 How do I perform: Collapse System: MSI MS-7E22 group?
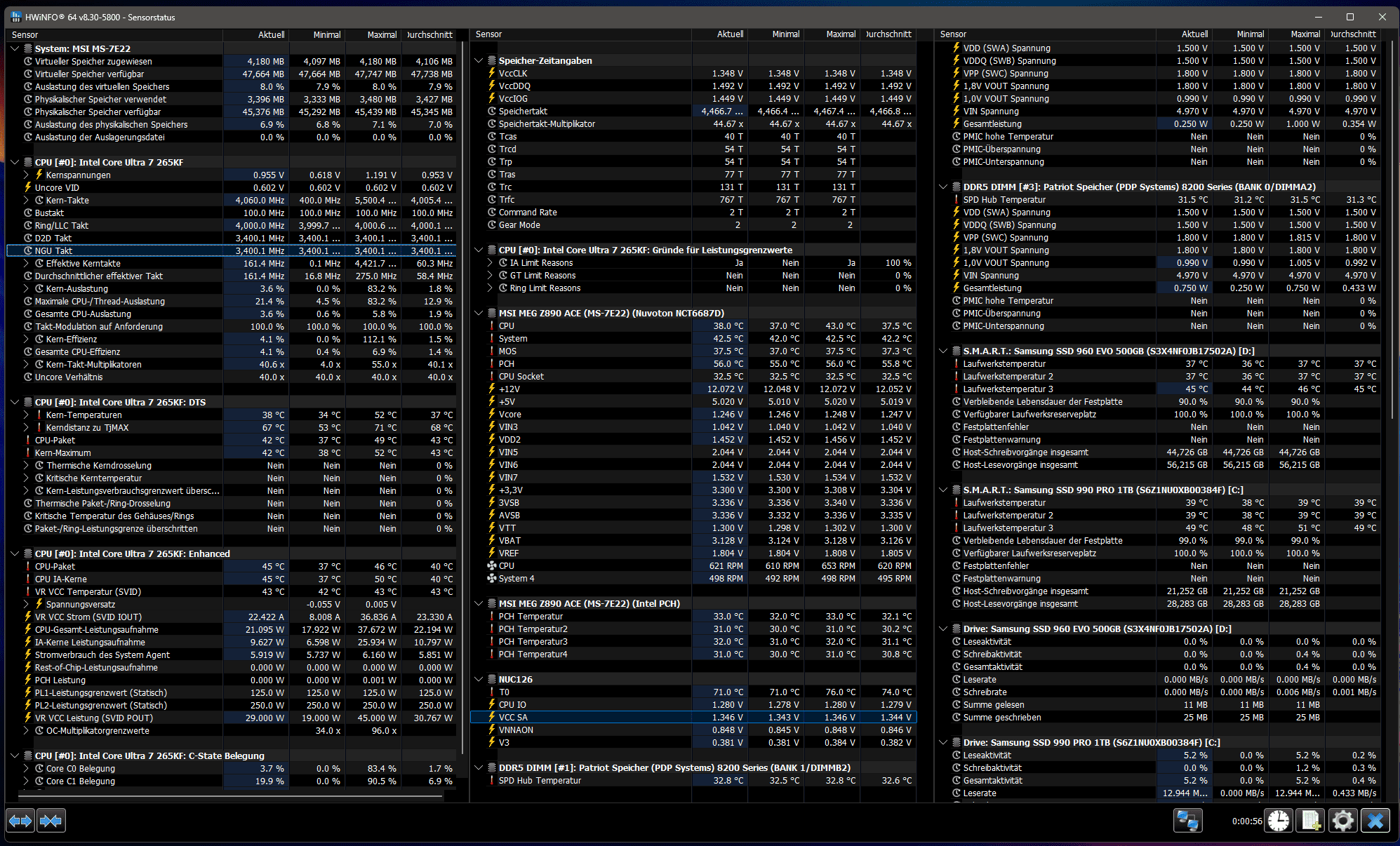pos(15,48)
